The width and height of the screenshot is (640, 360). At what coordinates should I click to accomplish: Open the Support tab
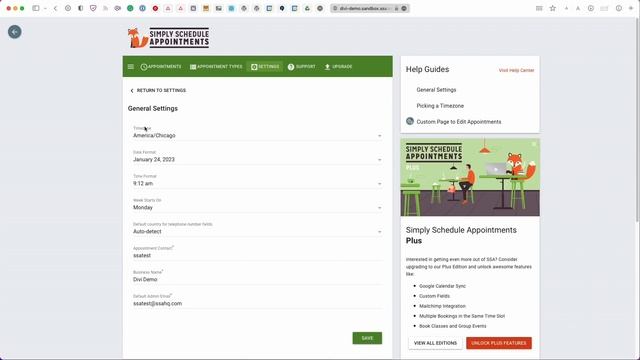click(302, 67)
